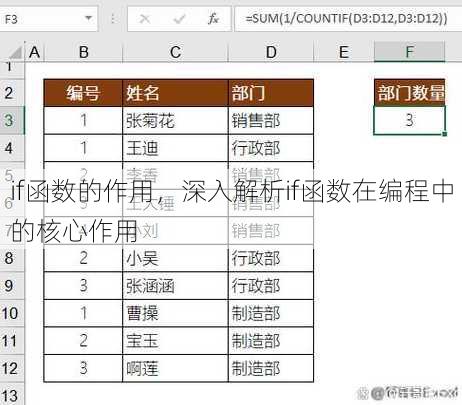
Task: Select column B header
Action: coord(83,52)
